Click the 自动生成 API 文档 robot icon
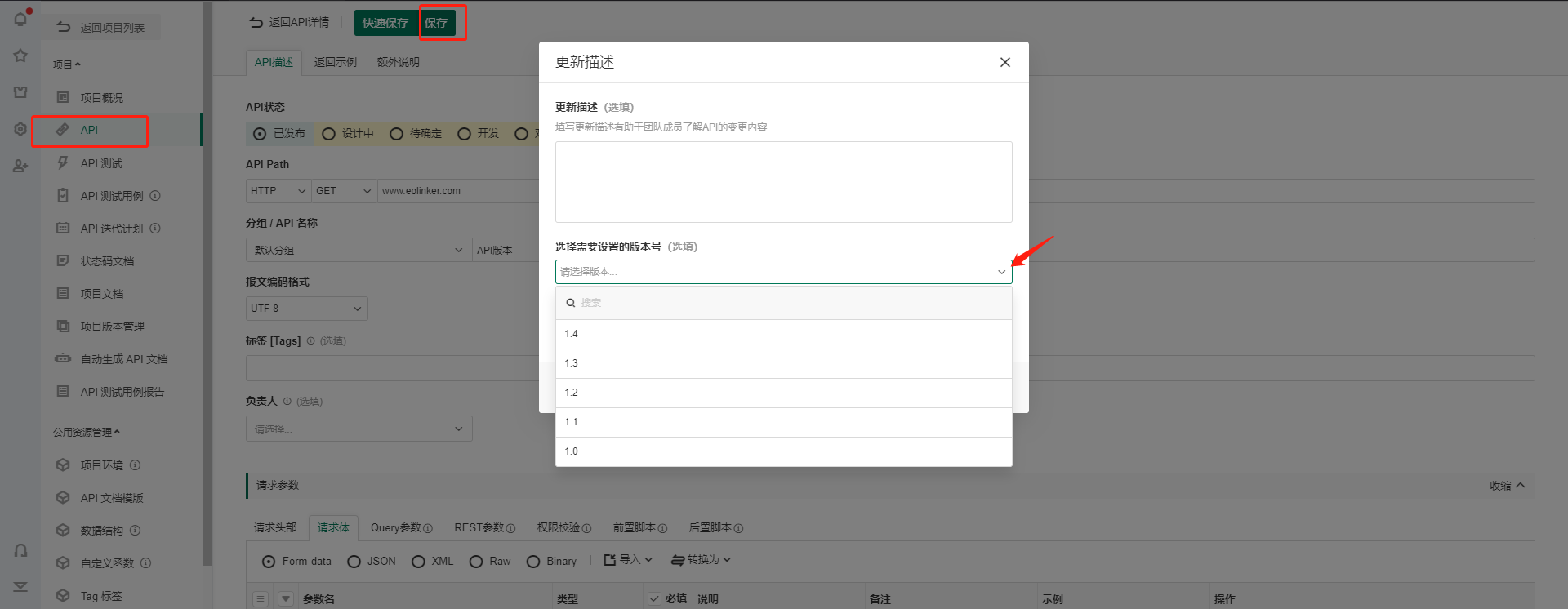1568x609 pixels. coord(63,358)
